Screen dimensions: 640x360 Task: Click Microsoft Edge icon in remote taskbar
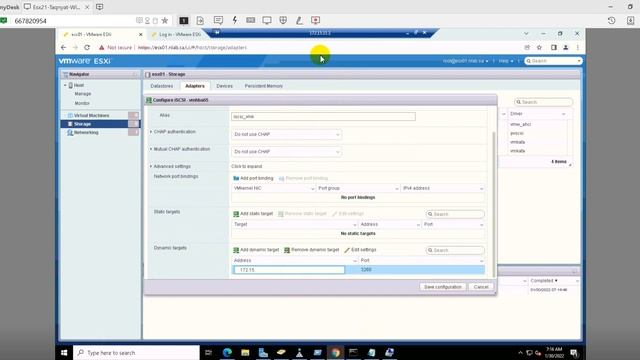coord(227,352)
